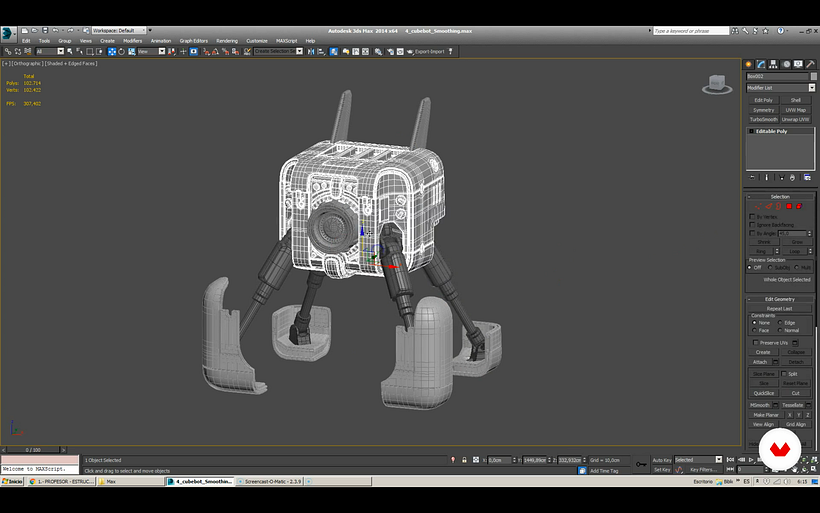Click the Align tool icon
Image resolution: width=820 pixels, height=513 pixels.
(x=321, y=51)
